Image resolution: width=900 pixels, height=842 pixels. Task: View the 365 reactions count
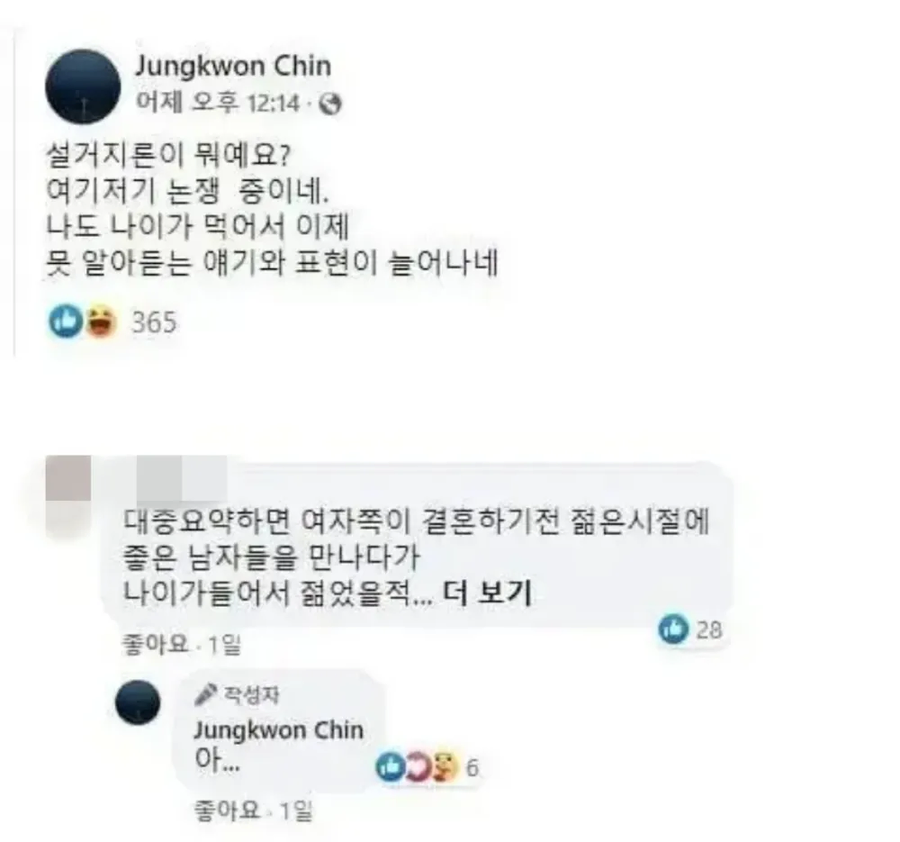pyautogui.click(x=154, y=322)
